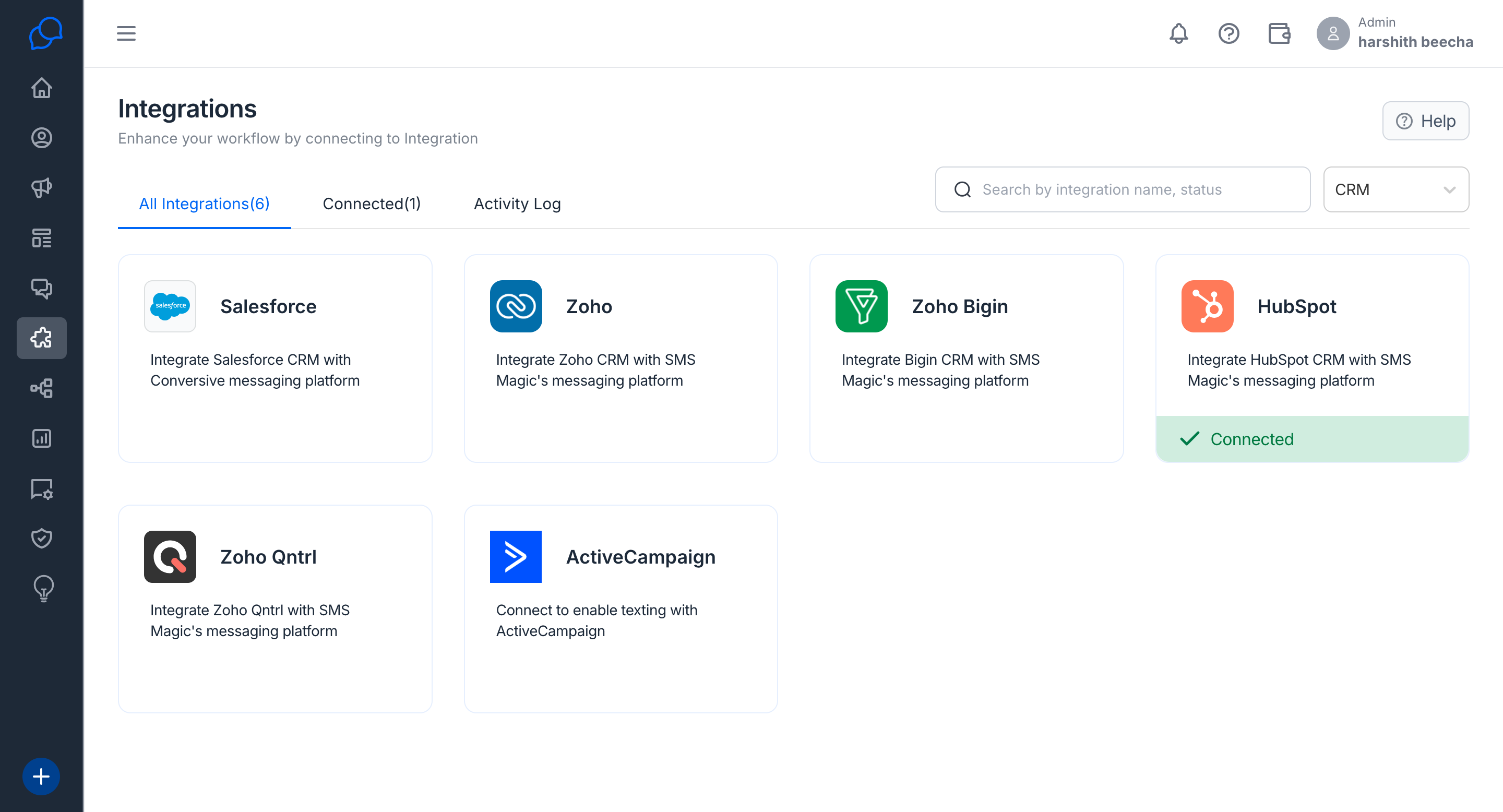Open the conversations chat icon
Viewport: 1503px width, 812px height.
click(41, 288)
